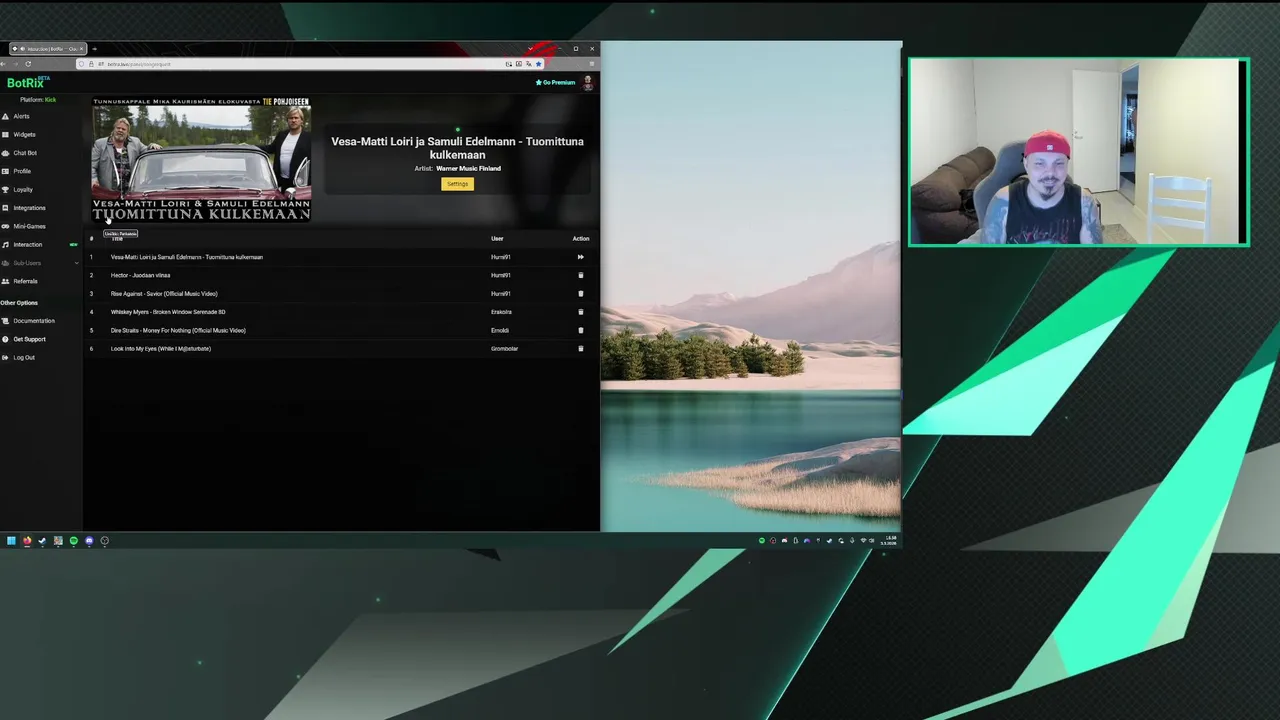Select Dire Straits - Money For Nothing title
The height and width of the screenshot is (720, 1280).
[178, 330]
